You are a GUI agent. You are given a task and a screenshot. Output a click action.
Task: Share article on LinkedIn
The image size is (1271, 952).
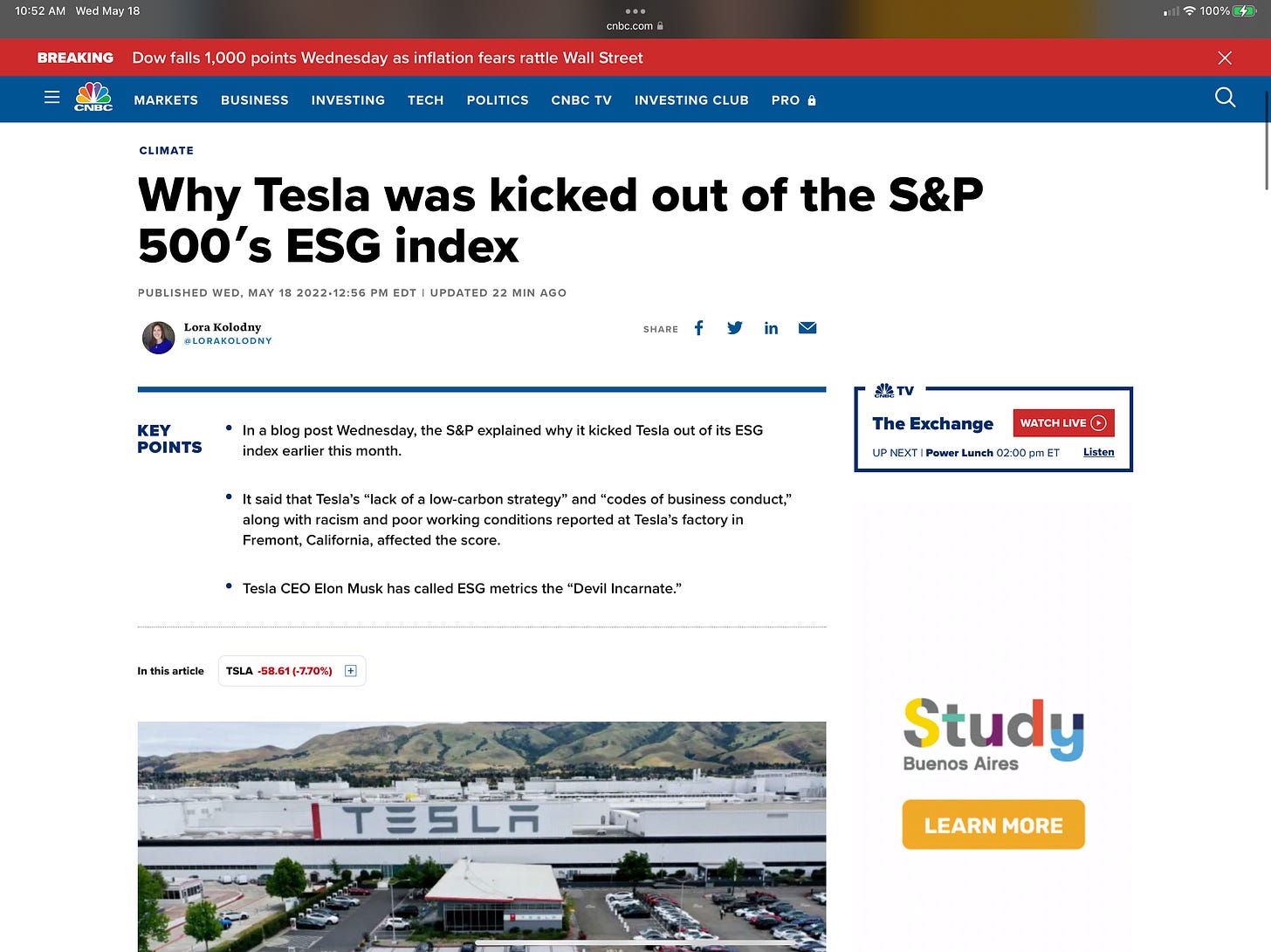[x=771, y=328]
